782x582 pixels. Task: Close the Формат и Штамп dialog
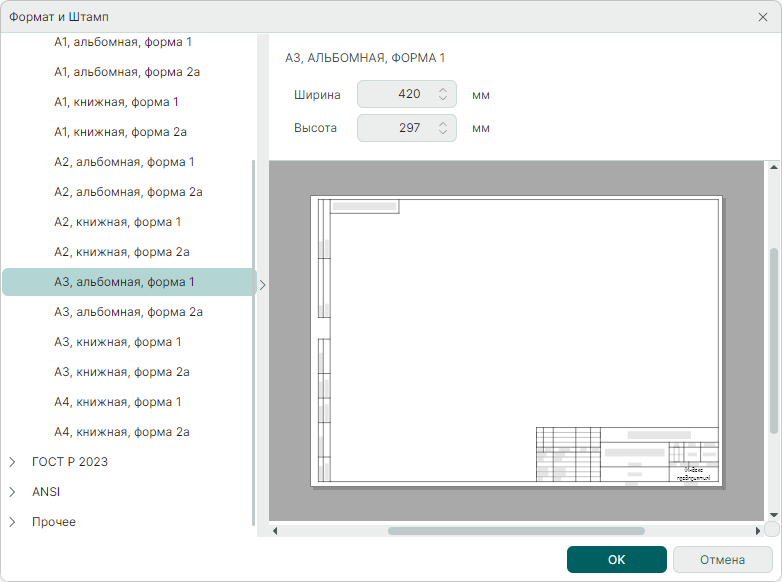(763, 17)
